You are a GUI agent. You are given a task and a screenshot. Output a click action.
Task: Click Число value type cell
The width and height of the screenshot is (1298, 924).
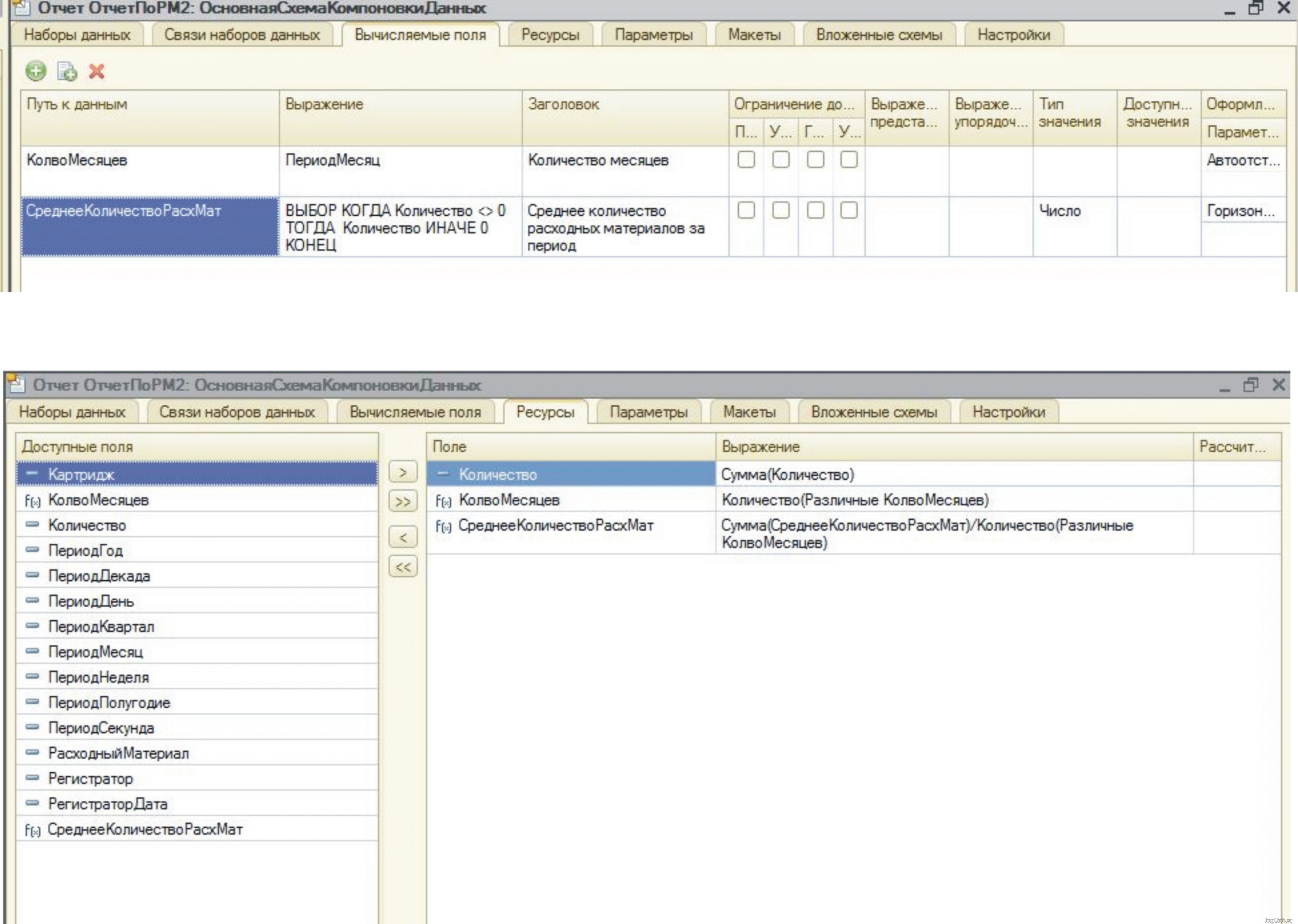(x=1075, y=227)
